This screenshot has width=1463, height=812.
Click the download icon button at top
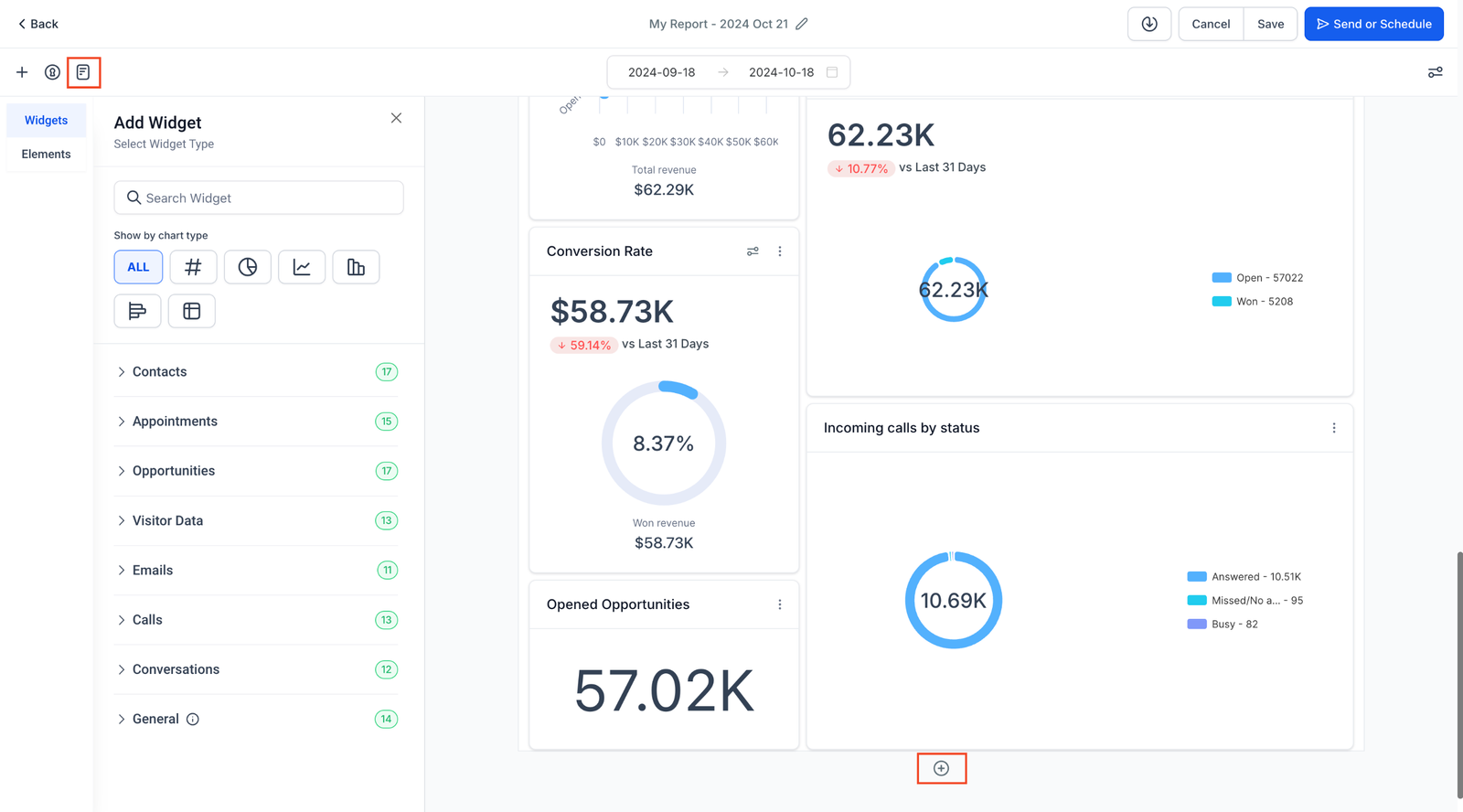1149,24
